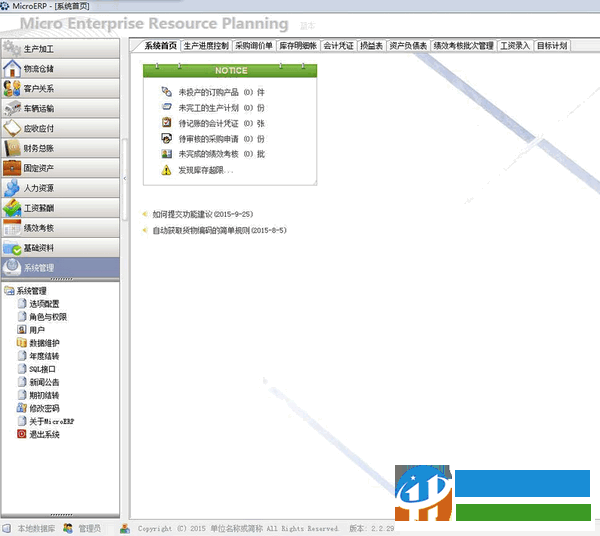Switch to the 系统首页 tab
Screen dimensions: 600x536
(160, 46)
